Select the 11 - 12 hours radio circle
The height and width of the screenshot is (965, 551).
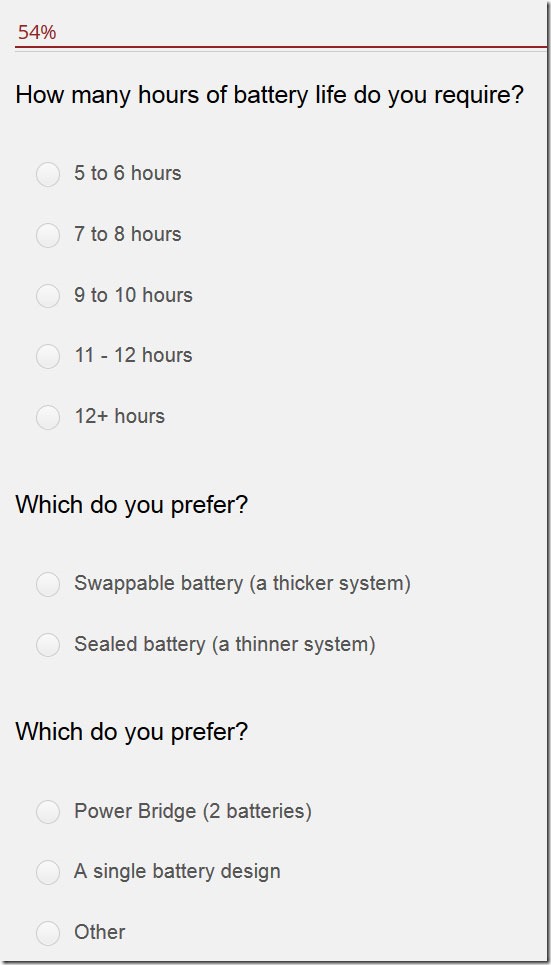(x=48, y=356)
